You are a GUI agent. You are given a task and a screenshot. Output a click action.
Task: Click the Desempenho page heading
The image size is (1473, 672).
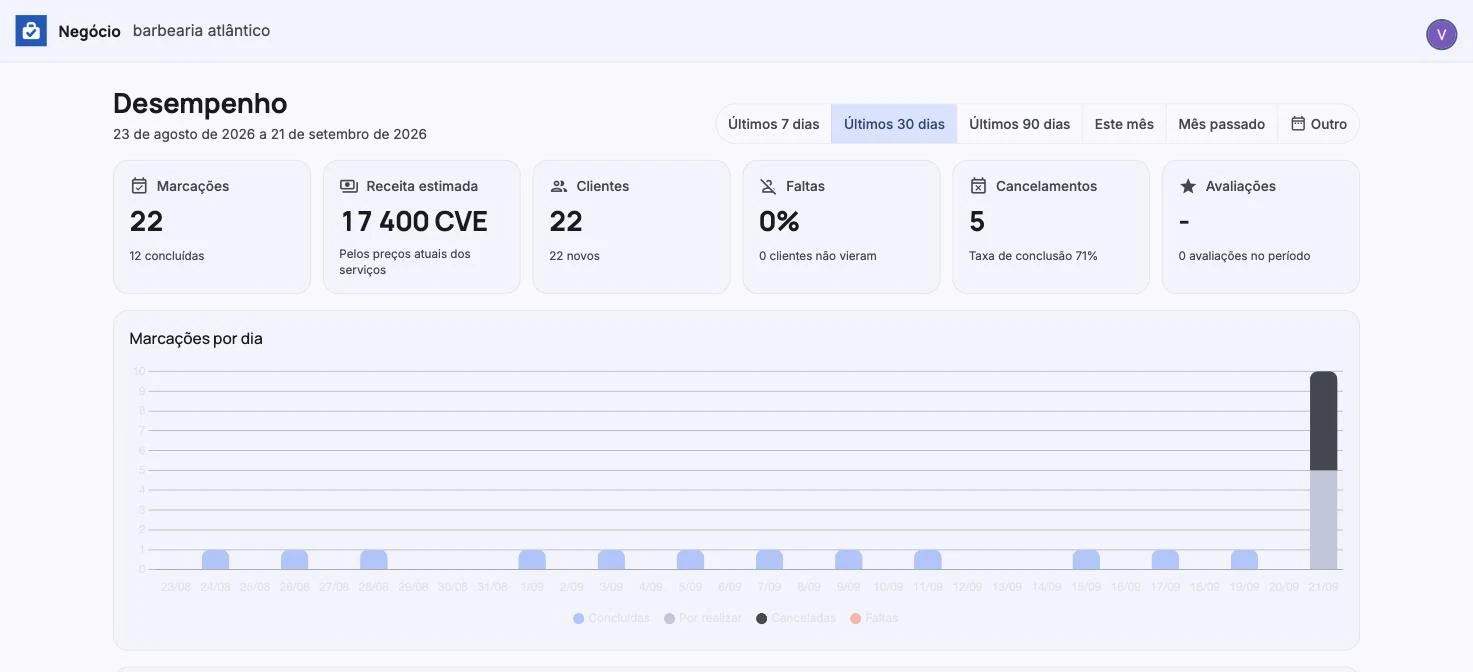pos(200,103)
